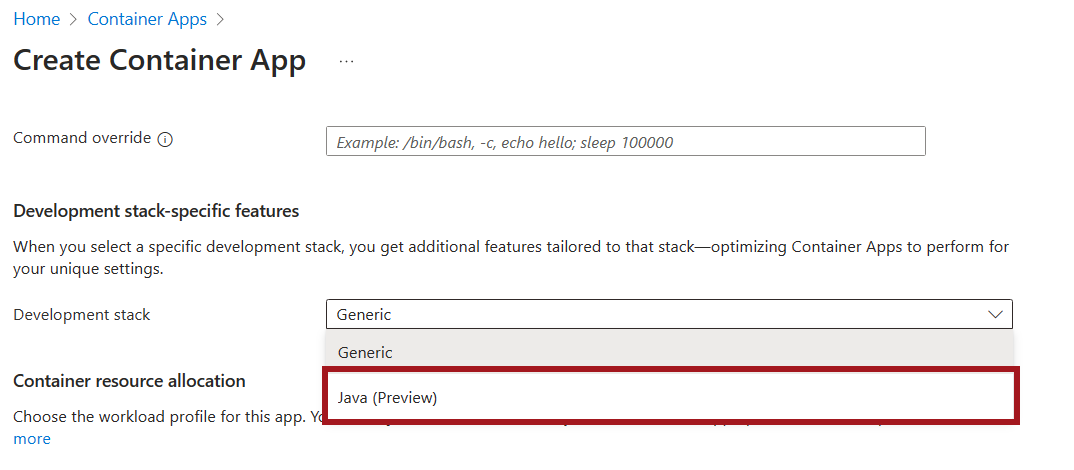Navigate to Container Apps breadcrumb link
The height and width of the screenshot is (470, 1074).
click(x=147, y=19)
